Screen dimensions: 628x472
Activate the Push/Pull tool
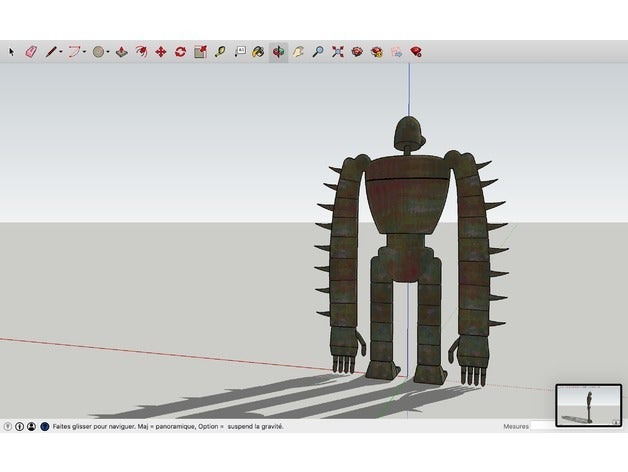pos(121,51)
